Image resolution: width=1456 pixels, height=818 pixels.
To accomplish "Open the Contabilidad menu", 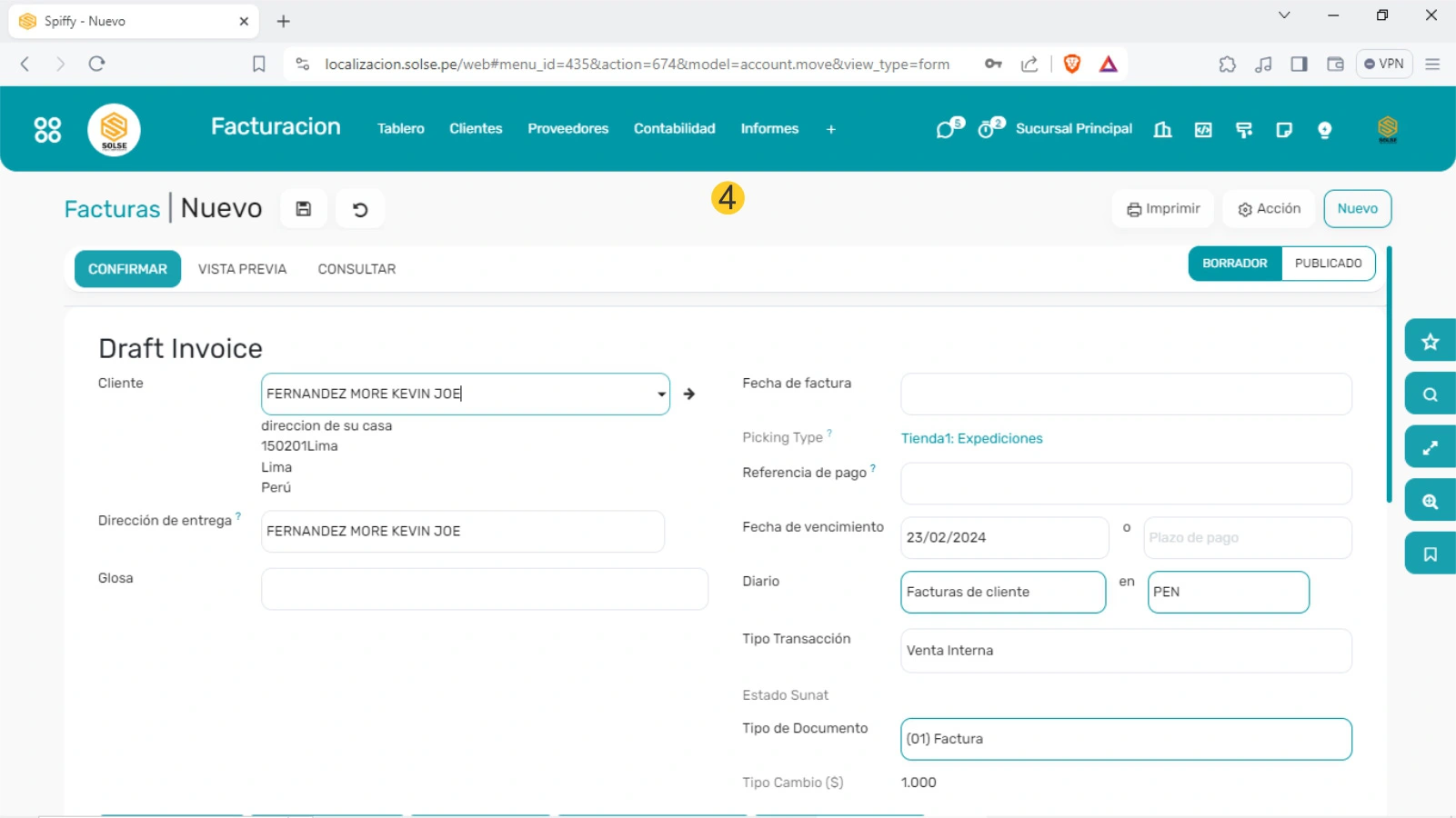I will [674, 129].
